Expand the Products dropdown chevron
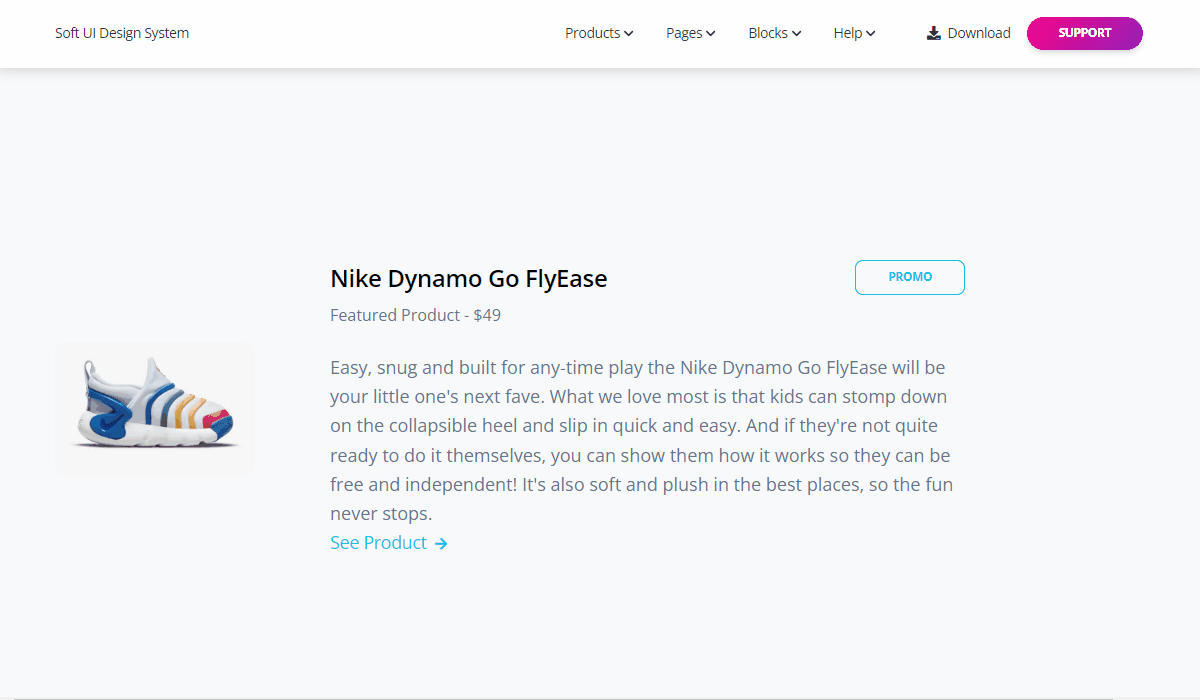The height and width of the screenshot is (700, 1200). point(629,34)
